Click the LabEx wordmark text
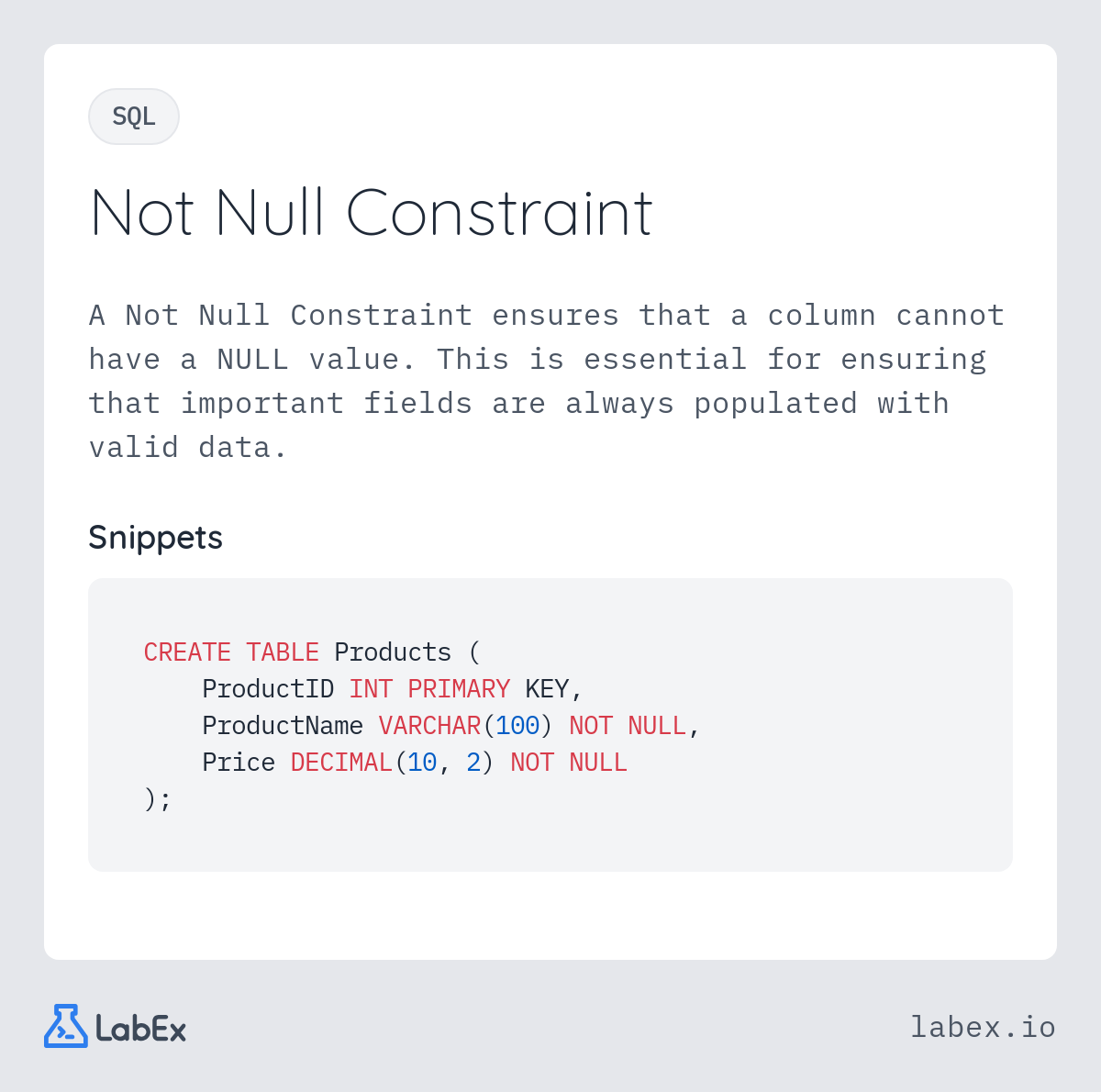 coord(141,1029)
